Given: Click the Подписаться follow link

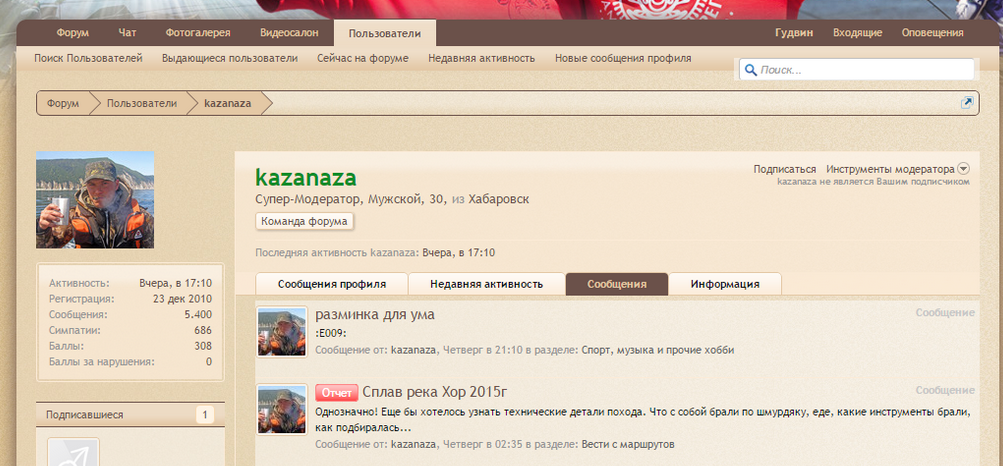Looking at the screenshot, I should (784, 169).
